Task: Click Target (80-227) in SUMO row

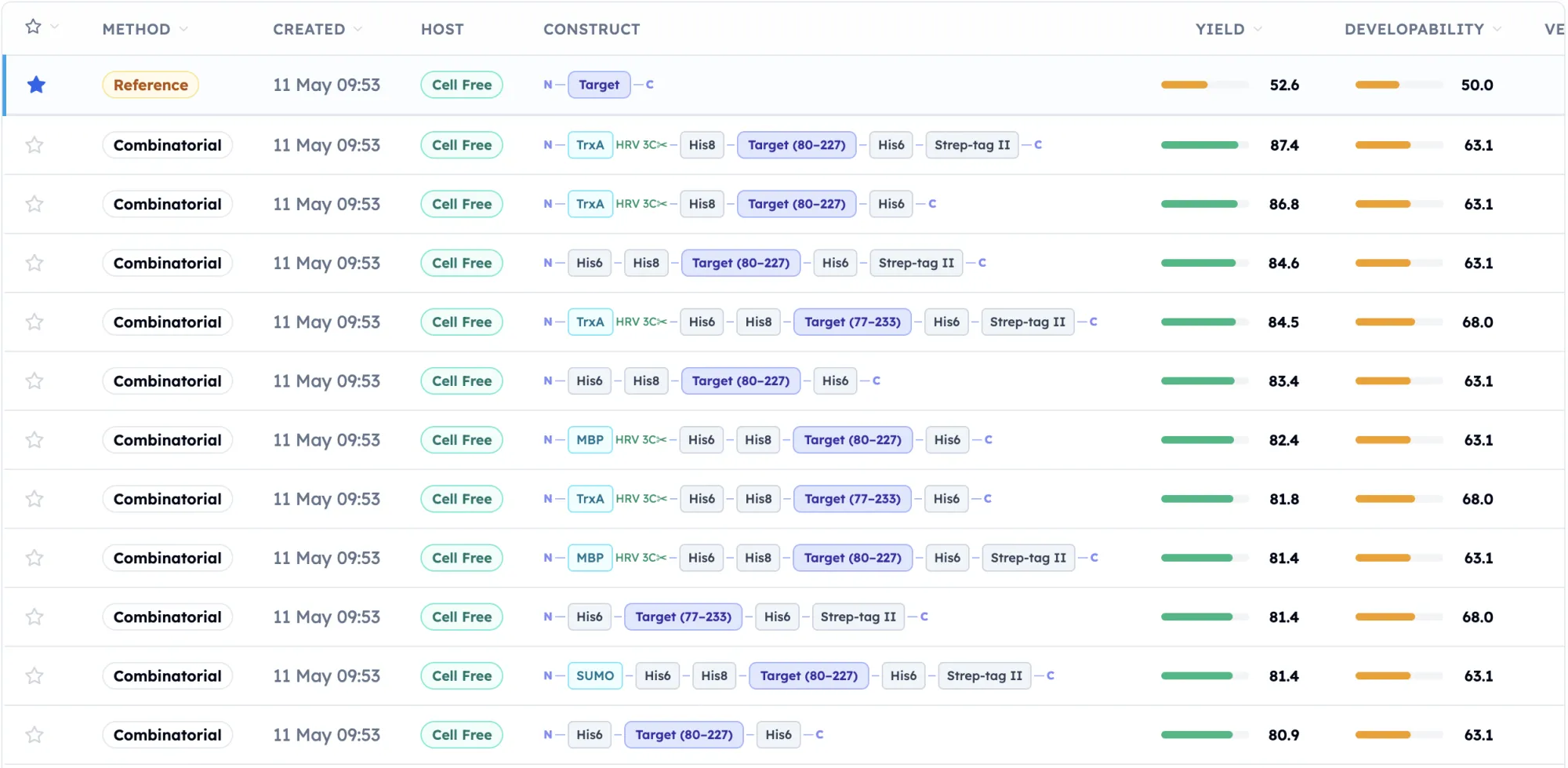Action: [x=808, y=675]
